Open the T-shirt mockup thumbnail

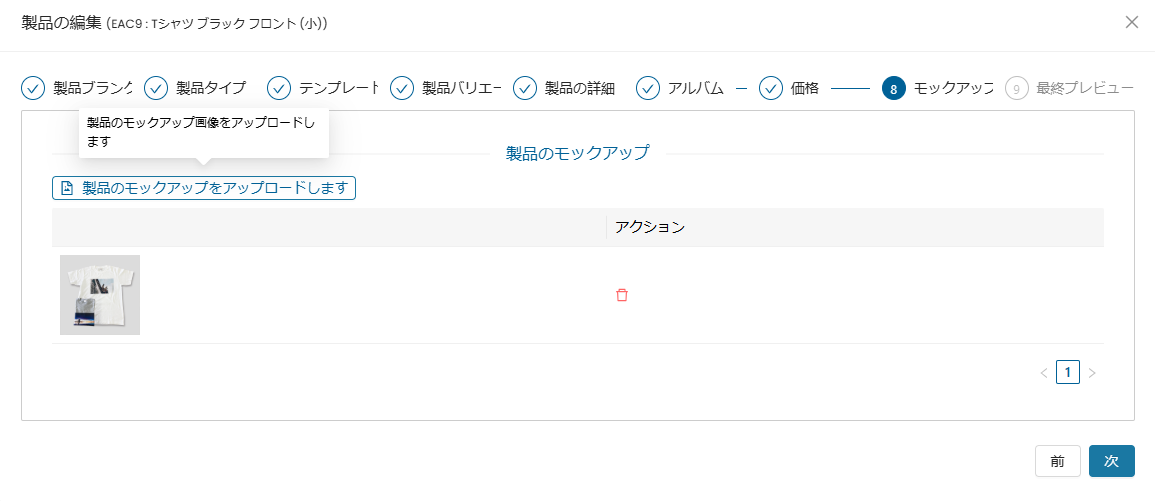(100, 295)
